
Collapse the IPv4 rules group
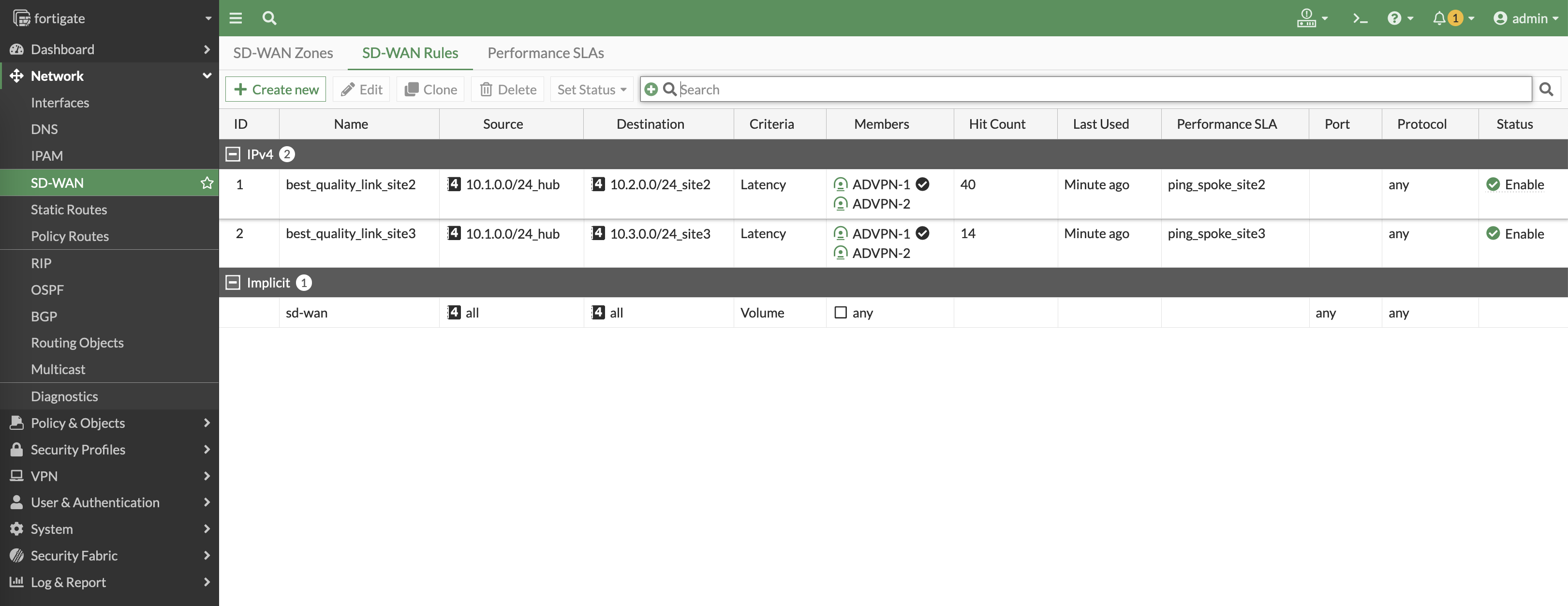point(233,154)
